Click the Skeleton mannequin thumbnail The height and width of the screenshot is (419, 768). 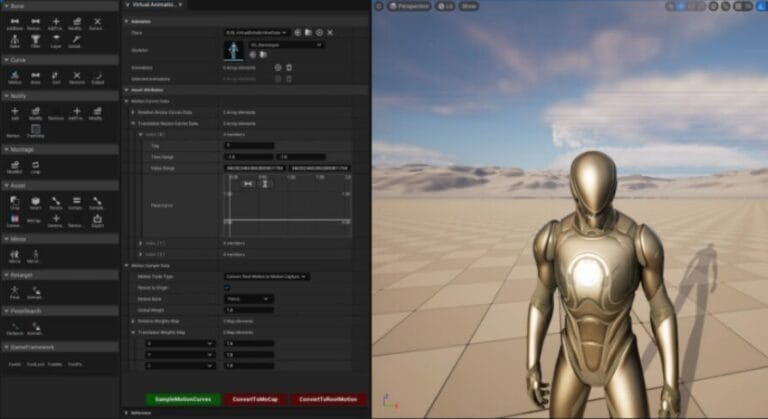(x=234, y=50)
